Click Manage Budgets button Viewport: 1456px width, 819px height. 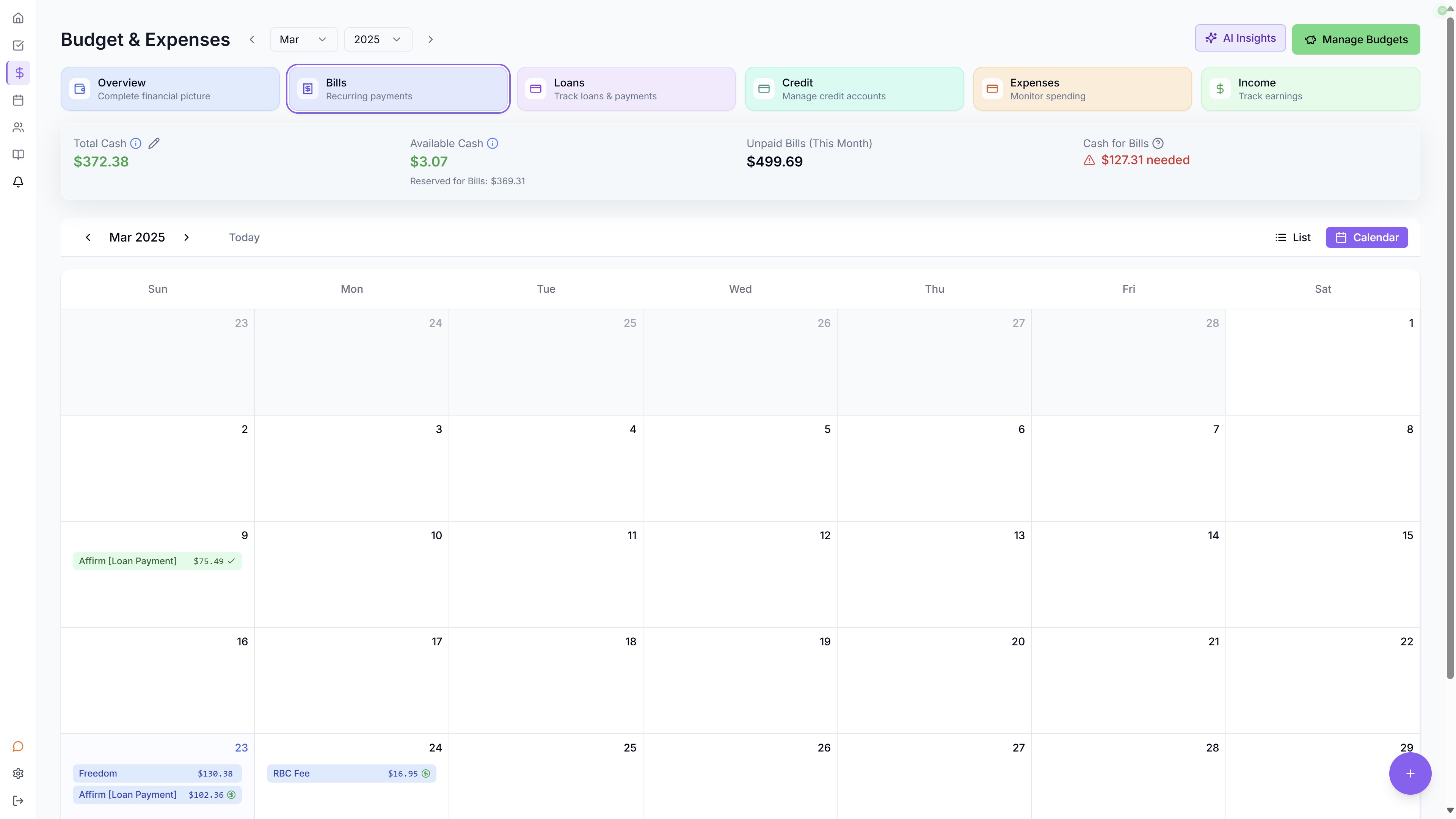point(1356,39)
